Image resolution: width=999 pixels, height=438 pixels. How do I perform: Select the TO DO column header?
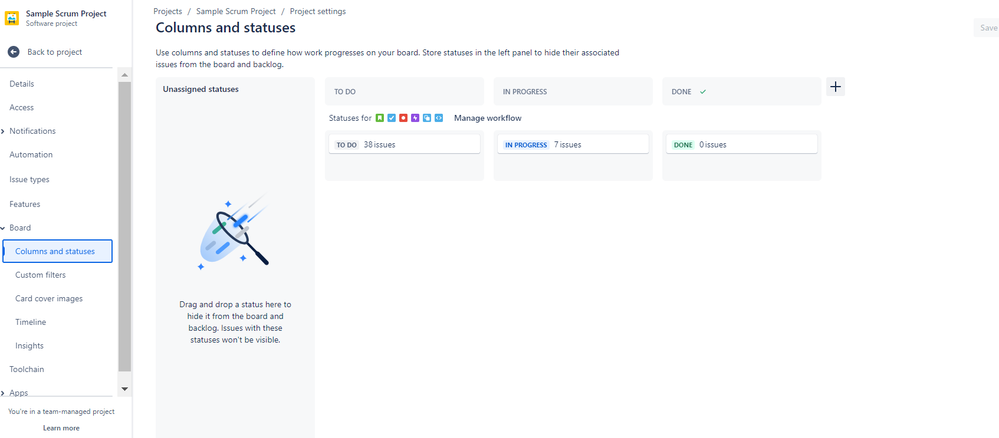(x=404, y=91)
